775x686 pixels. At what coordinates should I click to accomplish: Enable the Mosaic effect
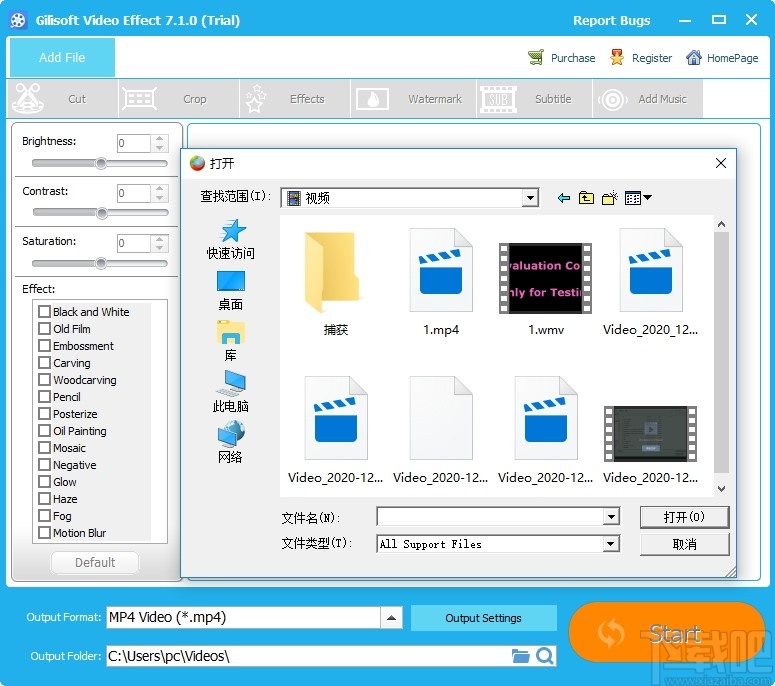(44, 448)
